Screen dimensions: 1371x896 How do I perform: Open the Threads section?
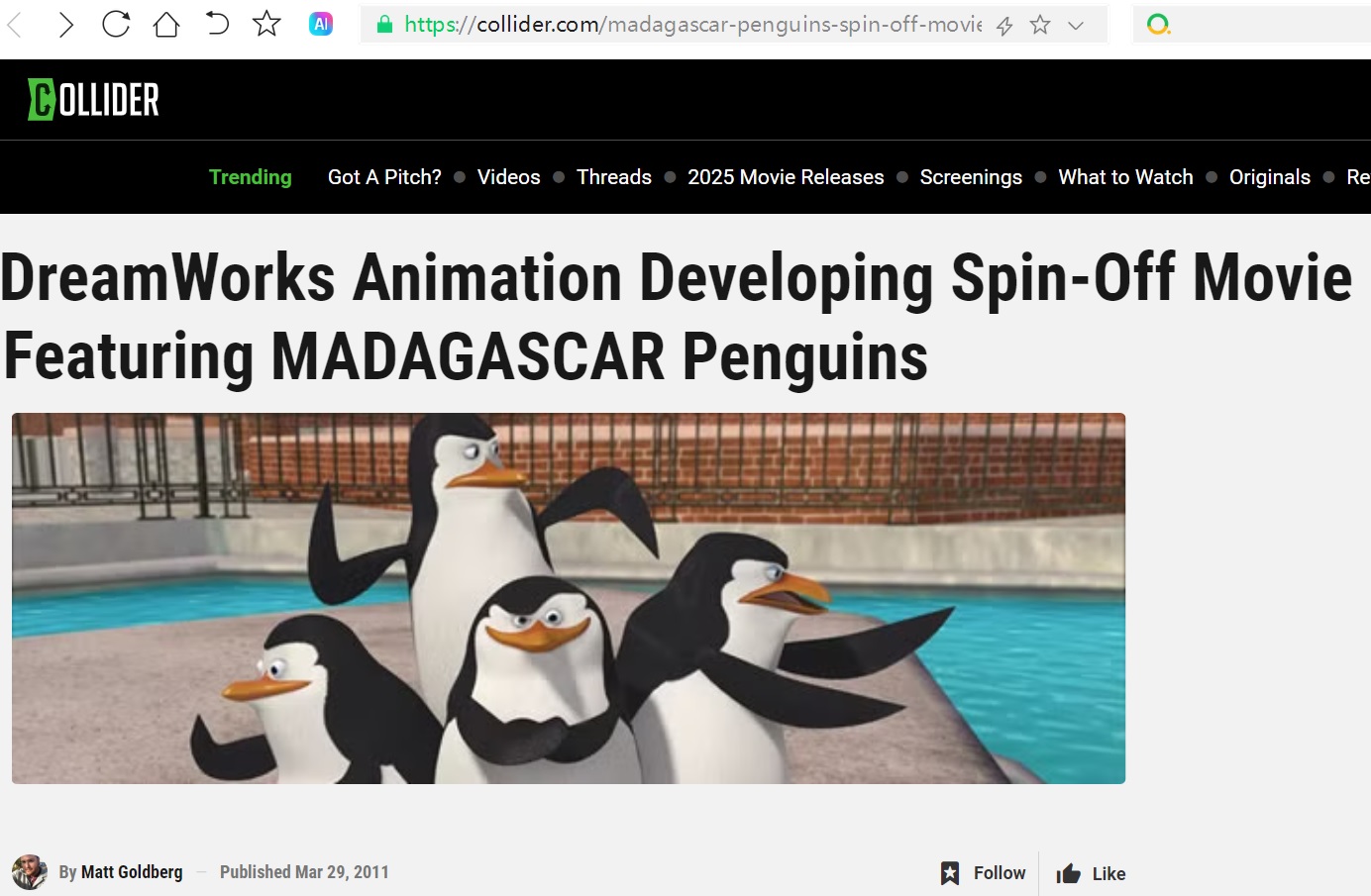pyautogui.click(x=614, y=177)
